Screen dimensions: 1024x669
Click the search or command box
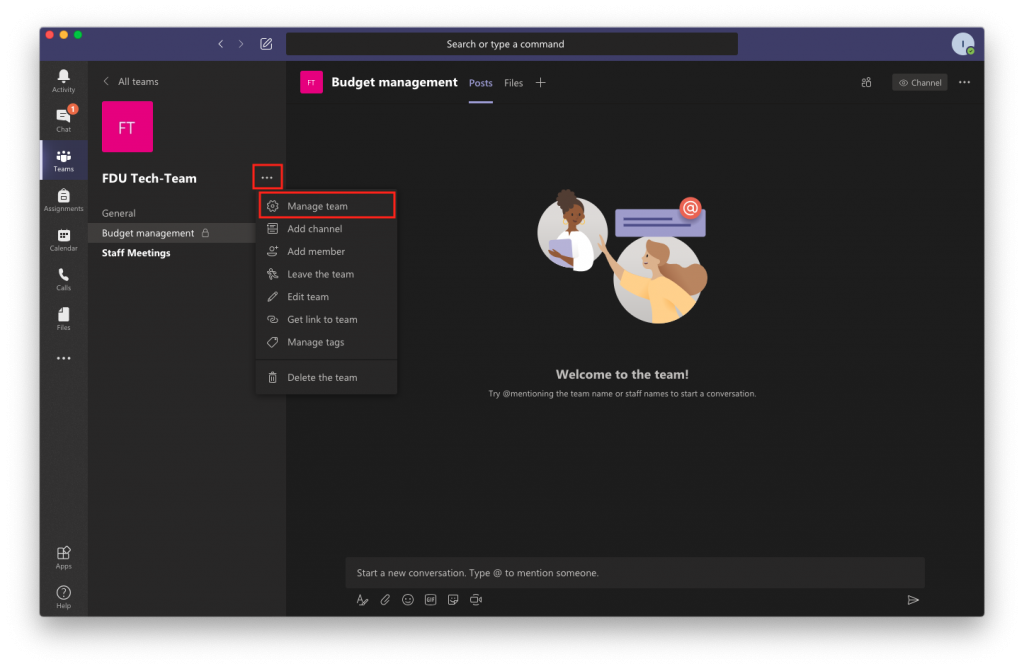pyautogui.click(x=512, y=44)
